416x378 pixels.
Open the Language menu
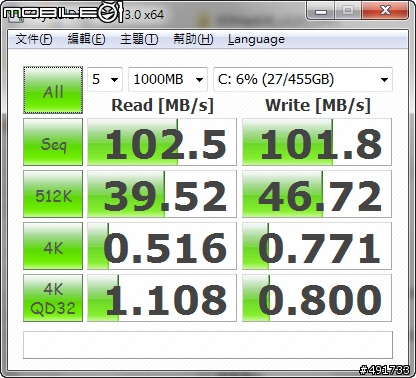pos(256,39)
